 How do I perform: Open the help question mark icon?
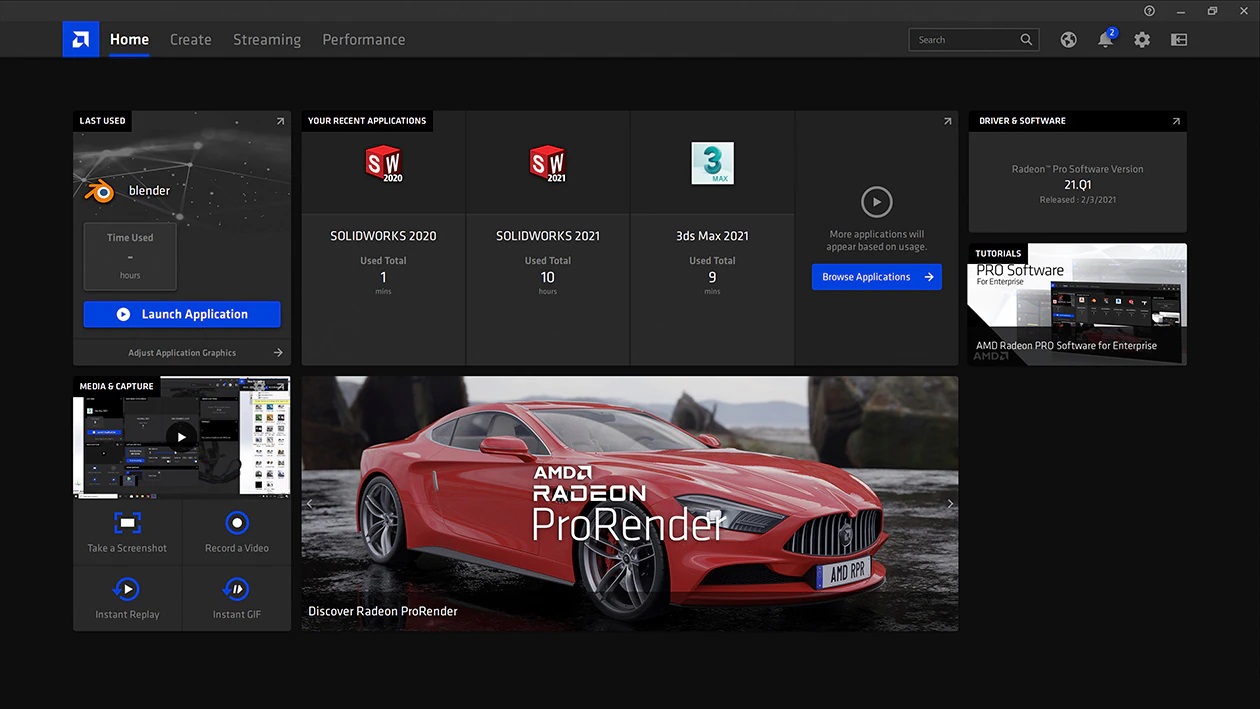point(1149,11)
